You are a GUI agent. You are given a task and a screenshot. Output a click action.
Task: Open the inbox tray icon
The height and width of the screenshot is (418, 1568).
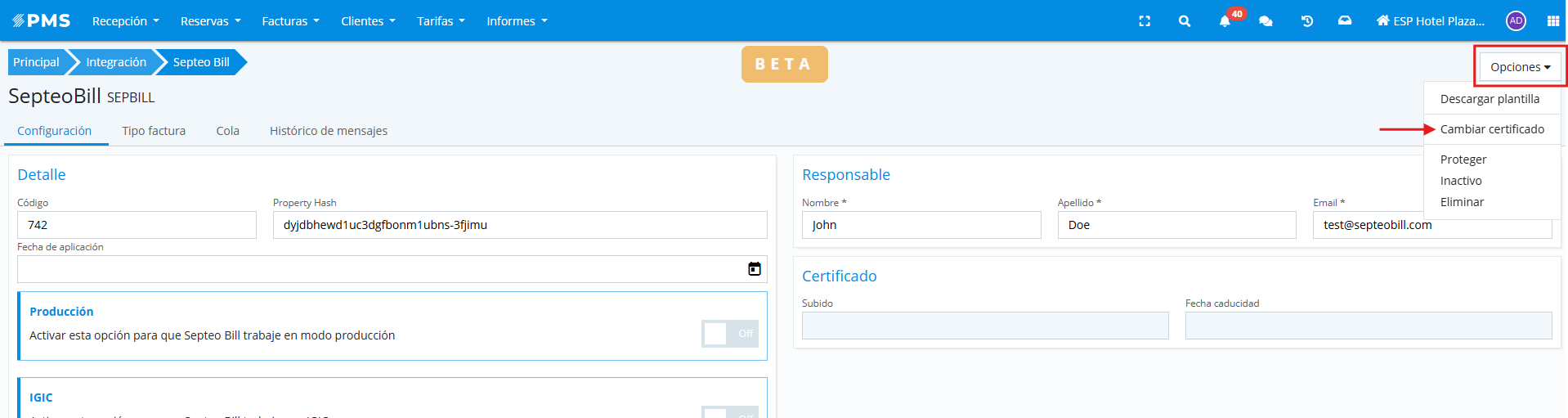pyautogui.click(x=1345, y=21)
